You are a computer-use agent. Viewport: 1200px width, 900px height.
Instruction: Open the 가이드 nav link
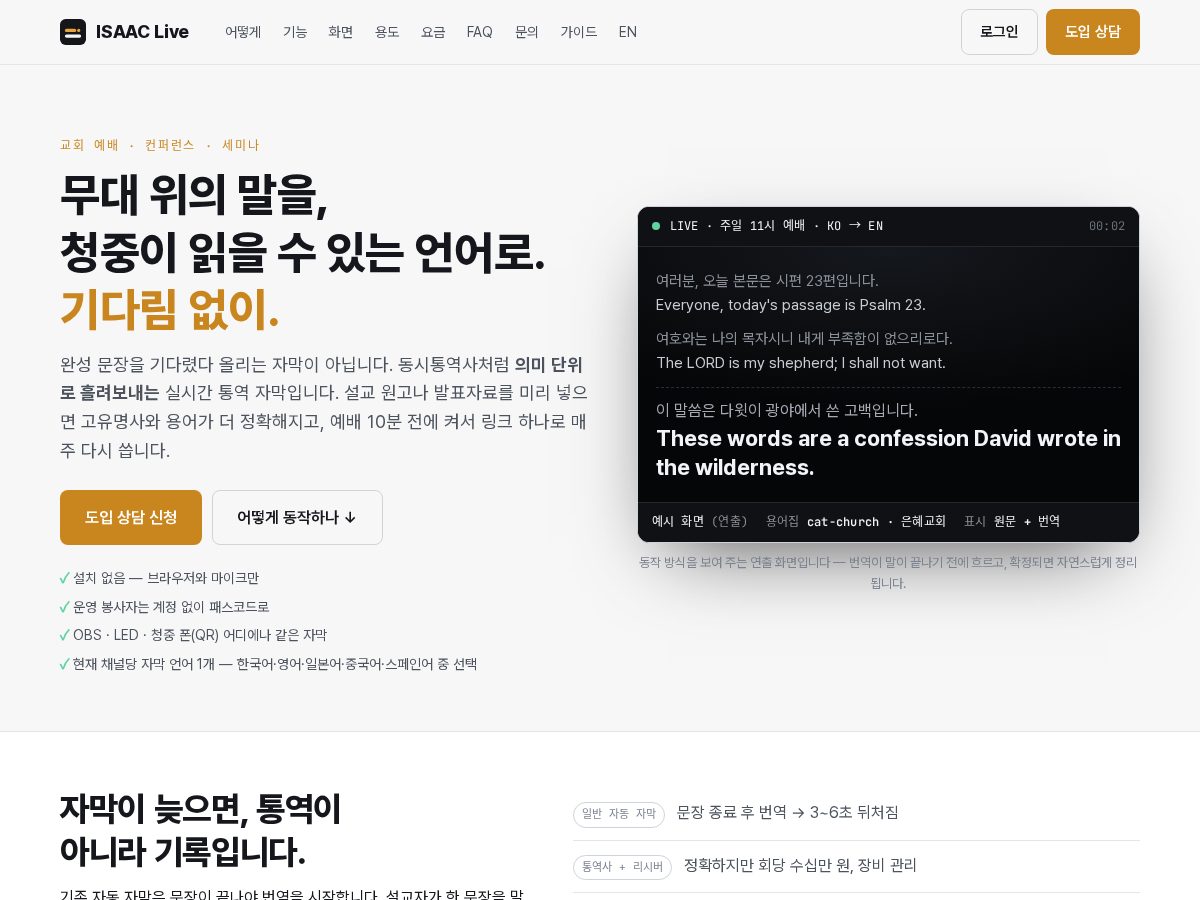click(x=579, y=32)
